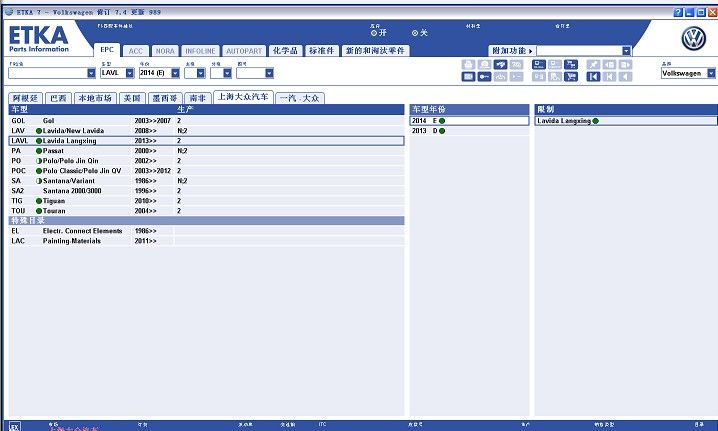
Task: Click the greyed single back-arrow icon
Action: [x=626, y=76]
